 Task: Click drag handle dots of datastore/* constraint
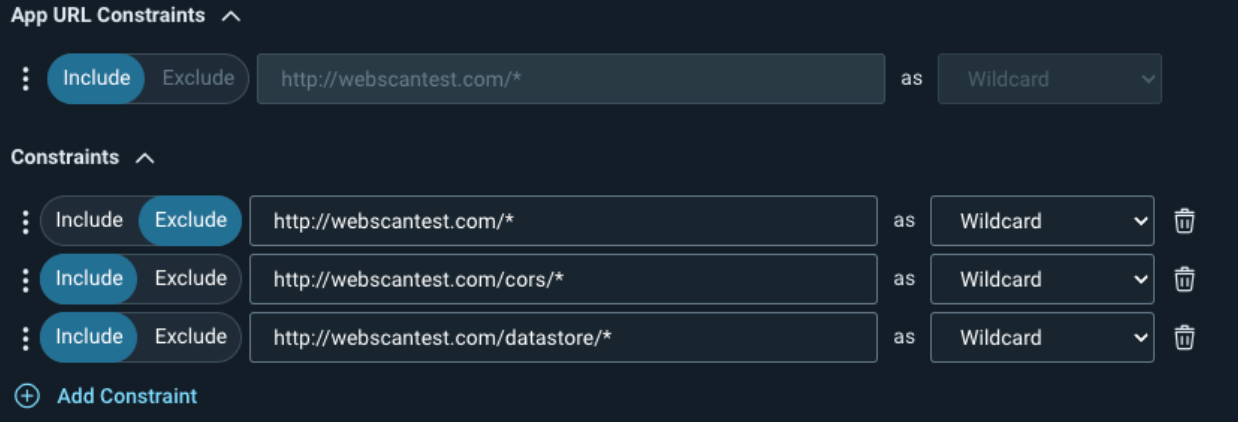tap(26, 338)
